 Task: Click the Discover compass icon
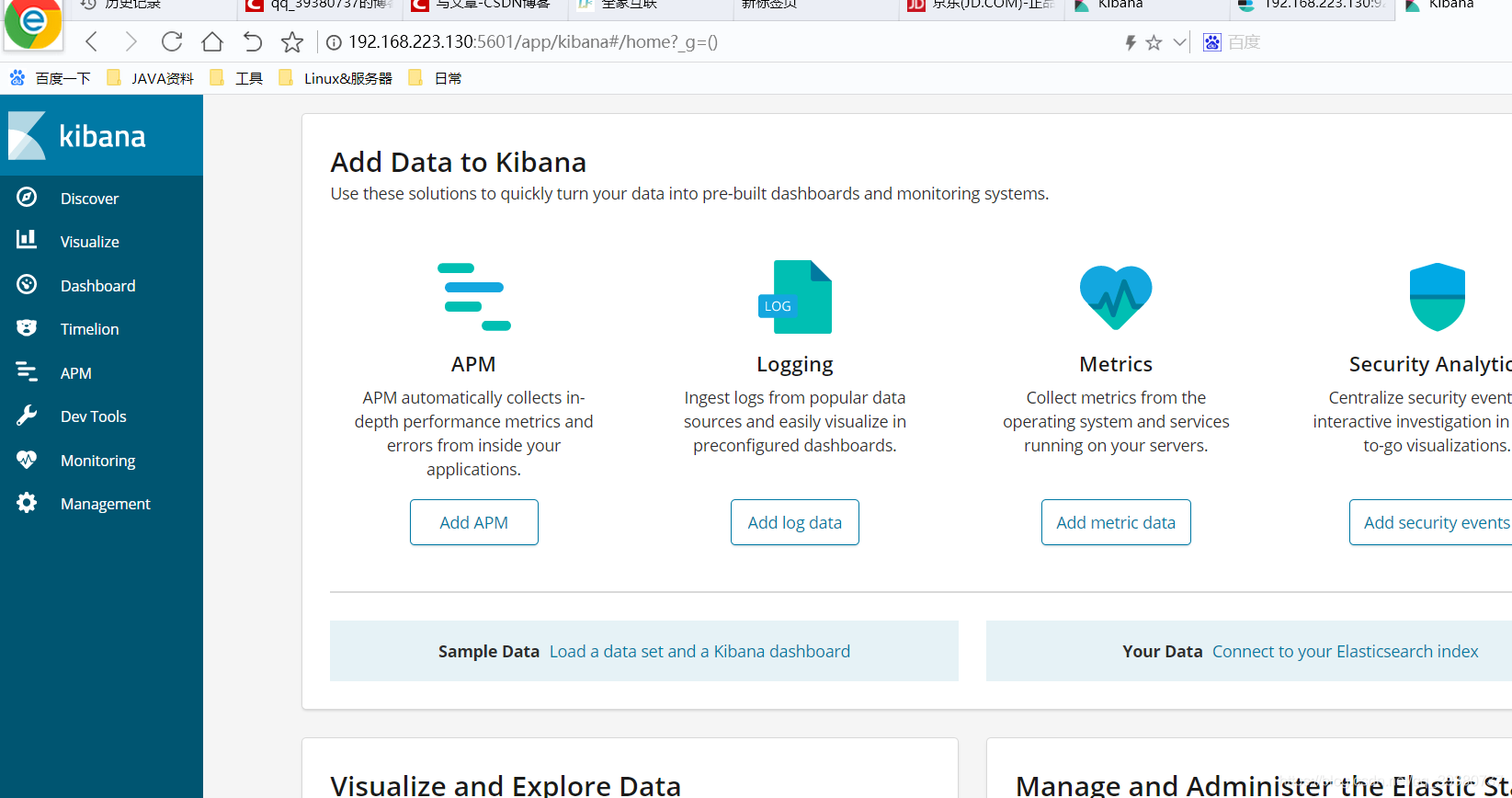point(27,197)
